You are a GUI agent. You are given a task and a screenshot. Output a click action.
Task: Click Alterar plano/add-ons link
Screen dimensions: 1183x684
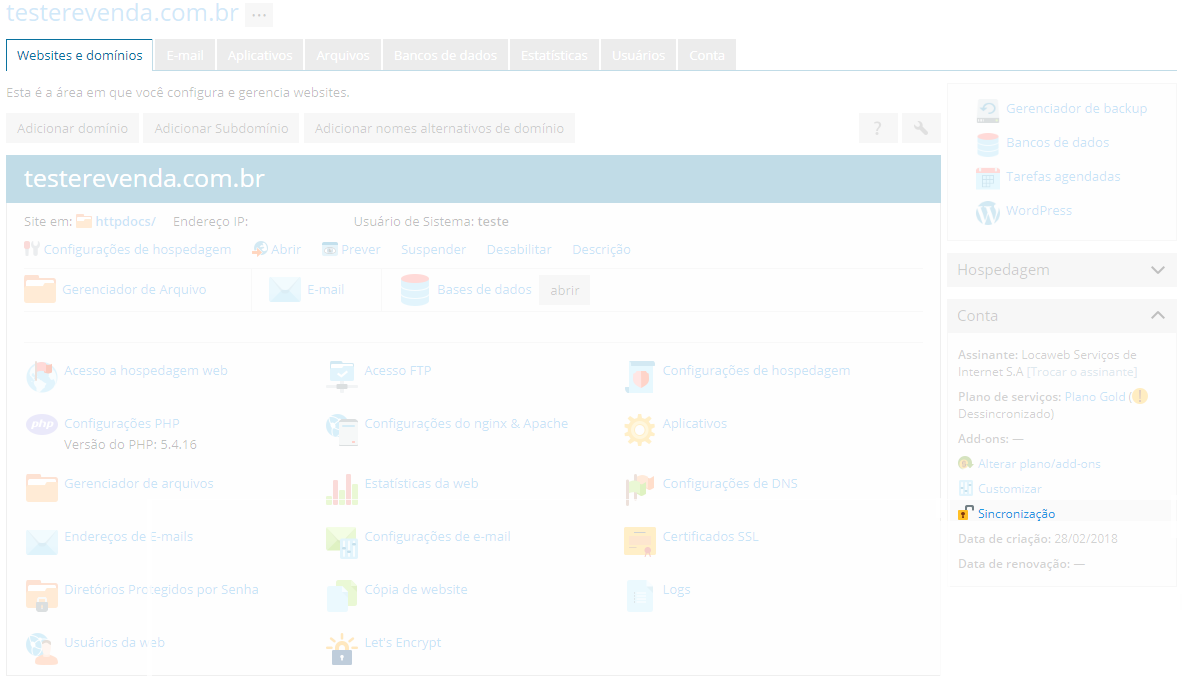1039,464
